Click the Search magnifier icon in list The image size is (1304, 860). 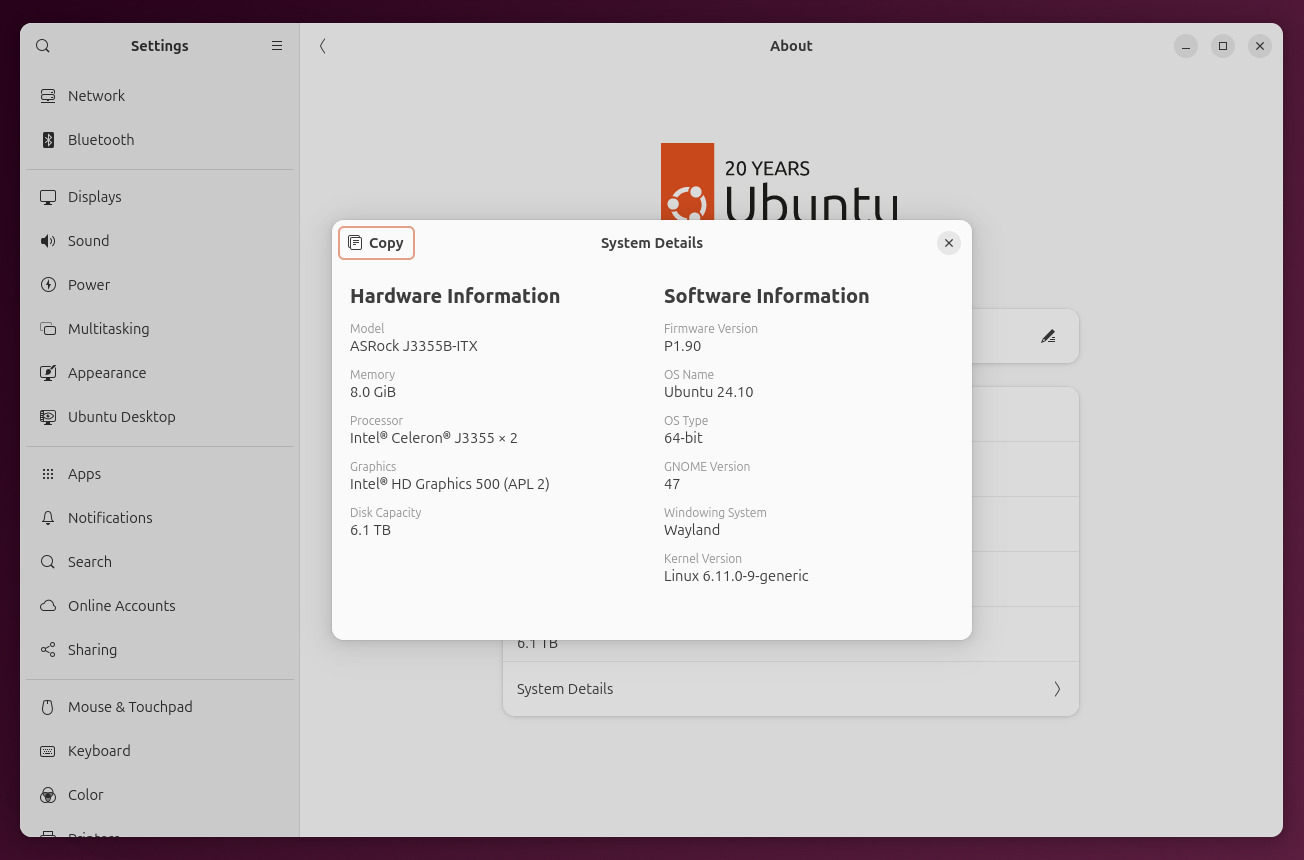48,562
